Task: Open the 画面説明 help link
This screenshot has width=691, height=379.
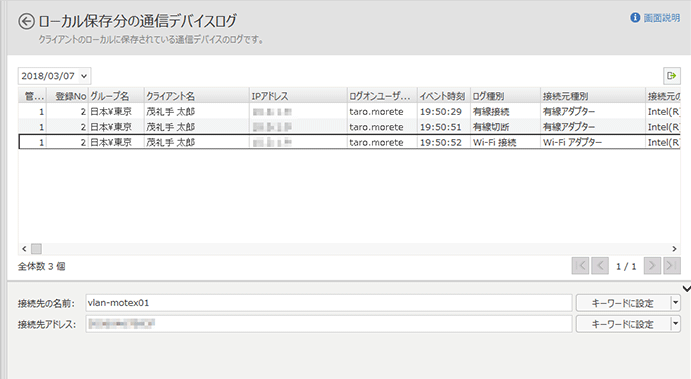Action: click(661, 18)
